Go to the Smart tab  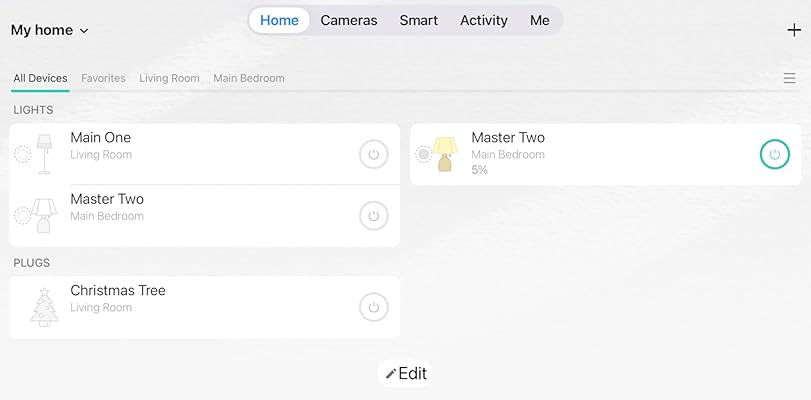coord(418,20)
